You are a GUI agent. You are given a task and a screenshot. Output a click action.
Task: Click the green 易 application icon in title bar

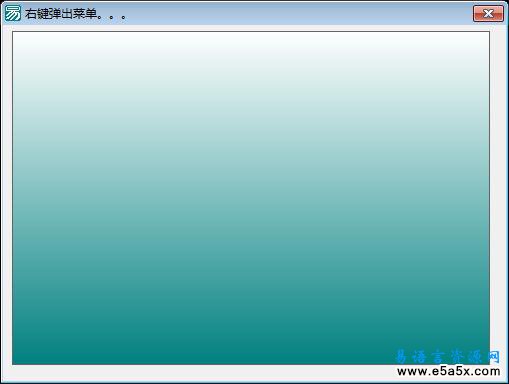point(13,13)
